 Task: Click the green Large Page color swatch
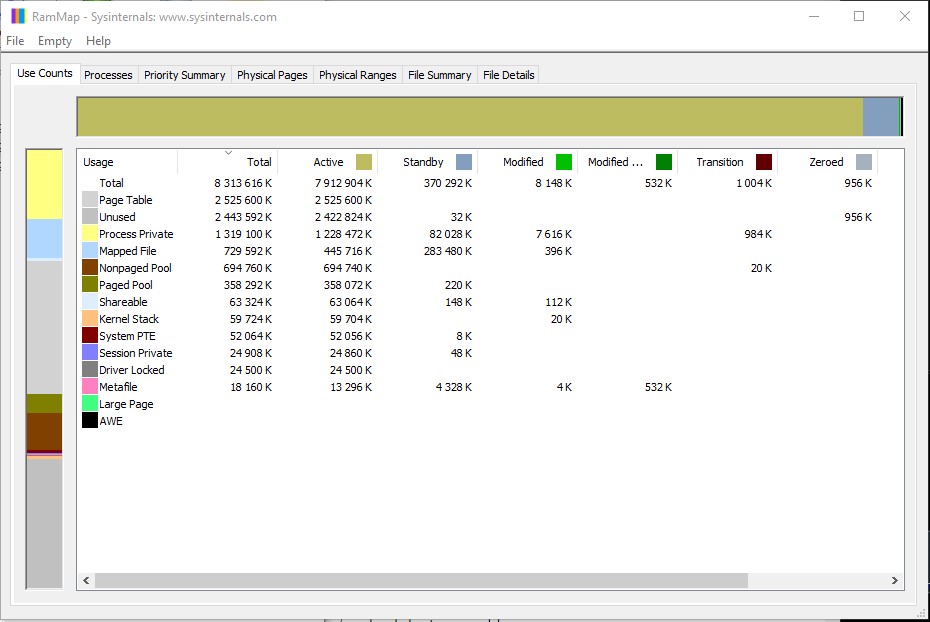click(90, 404)
